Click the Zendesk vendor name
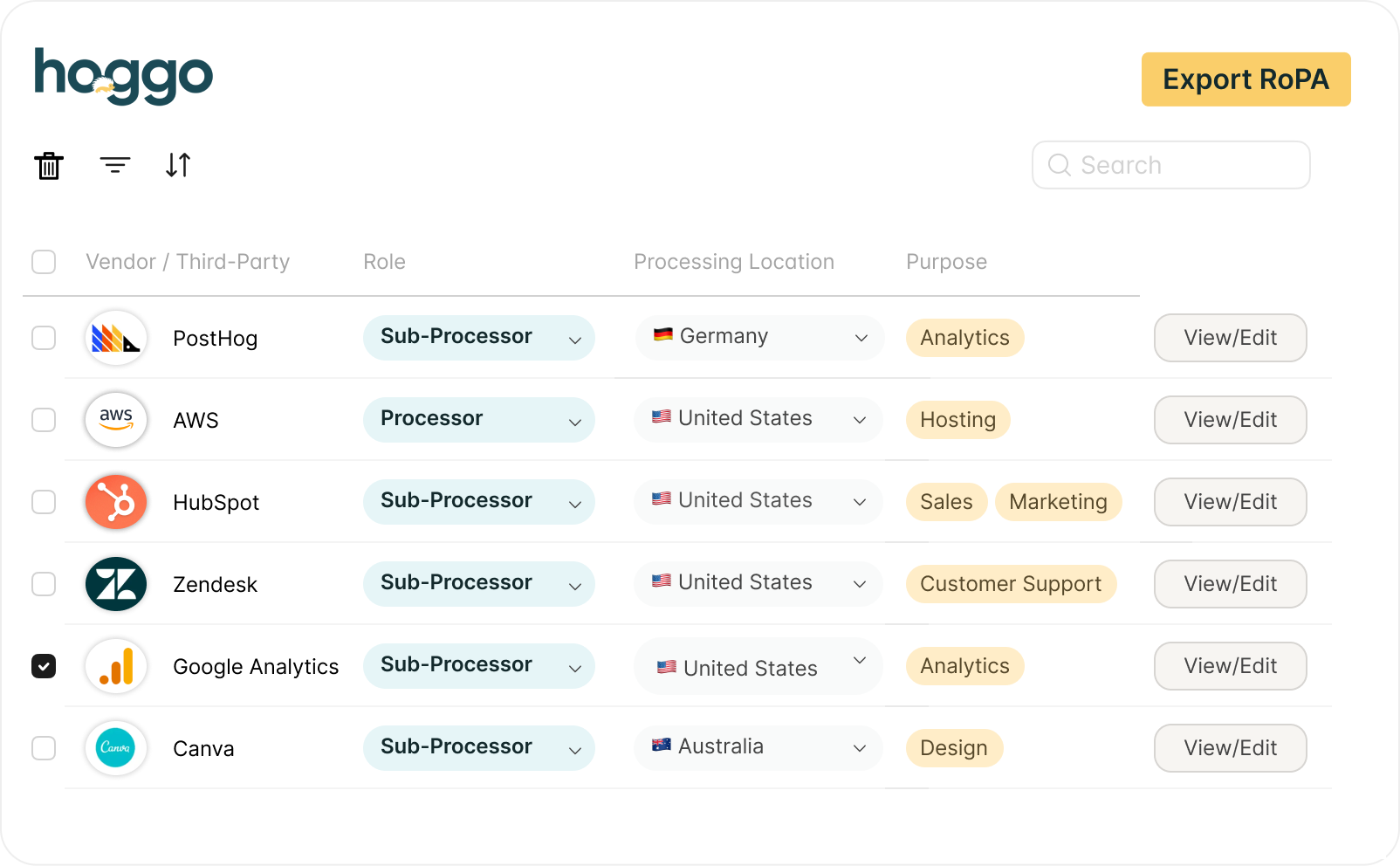This screenshot has height=866, width=1400. click(216, 585)
